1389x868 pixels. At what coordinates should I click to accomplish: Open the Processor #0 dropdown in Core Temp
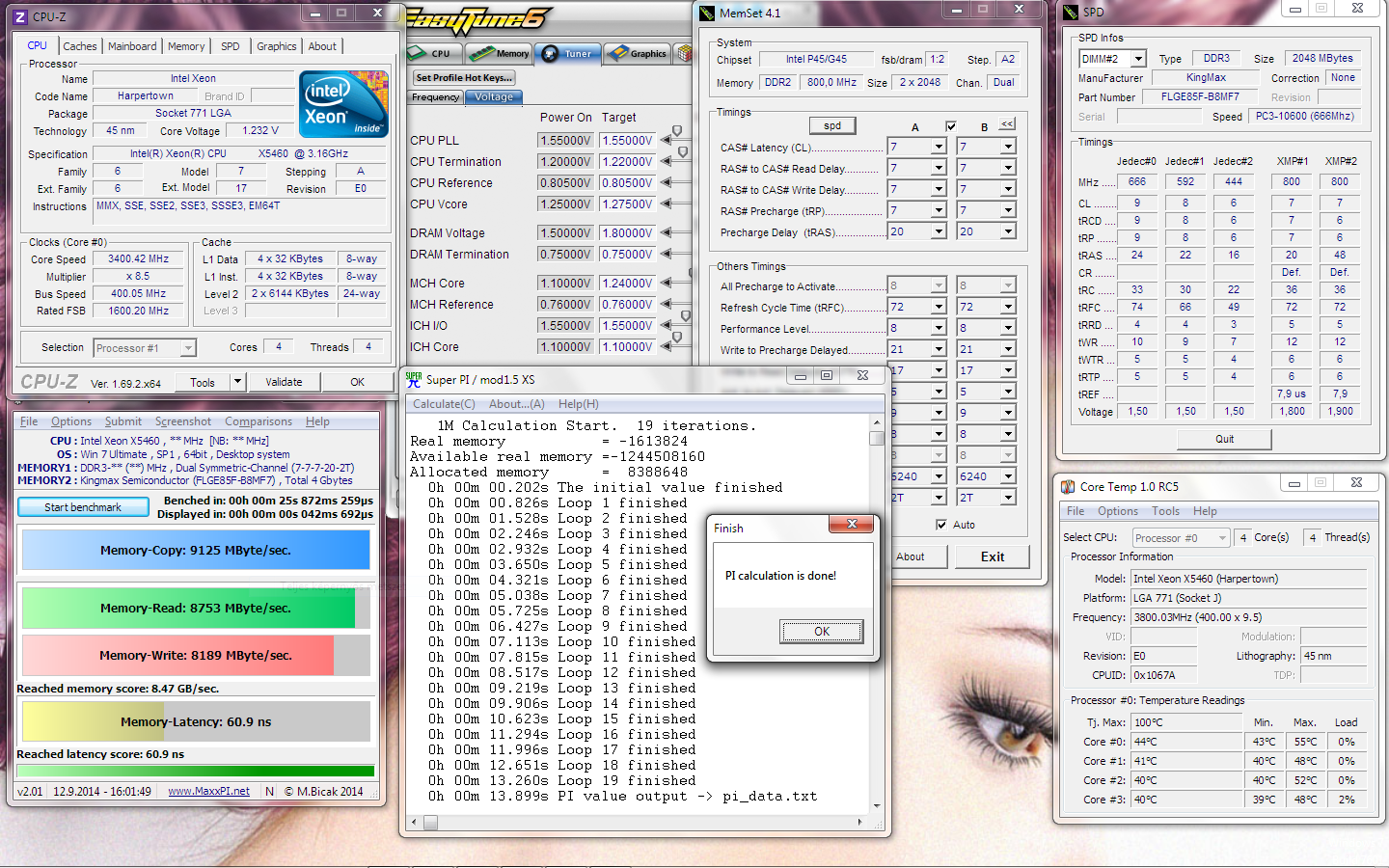1181,538
